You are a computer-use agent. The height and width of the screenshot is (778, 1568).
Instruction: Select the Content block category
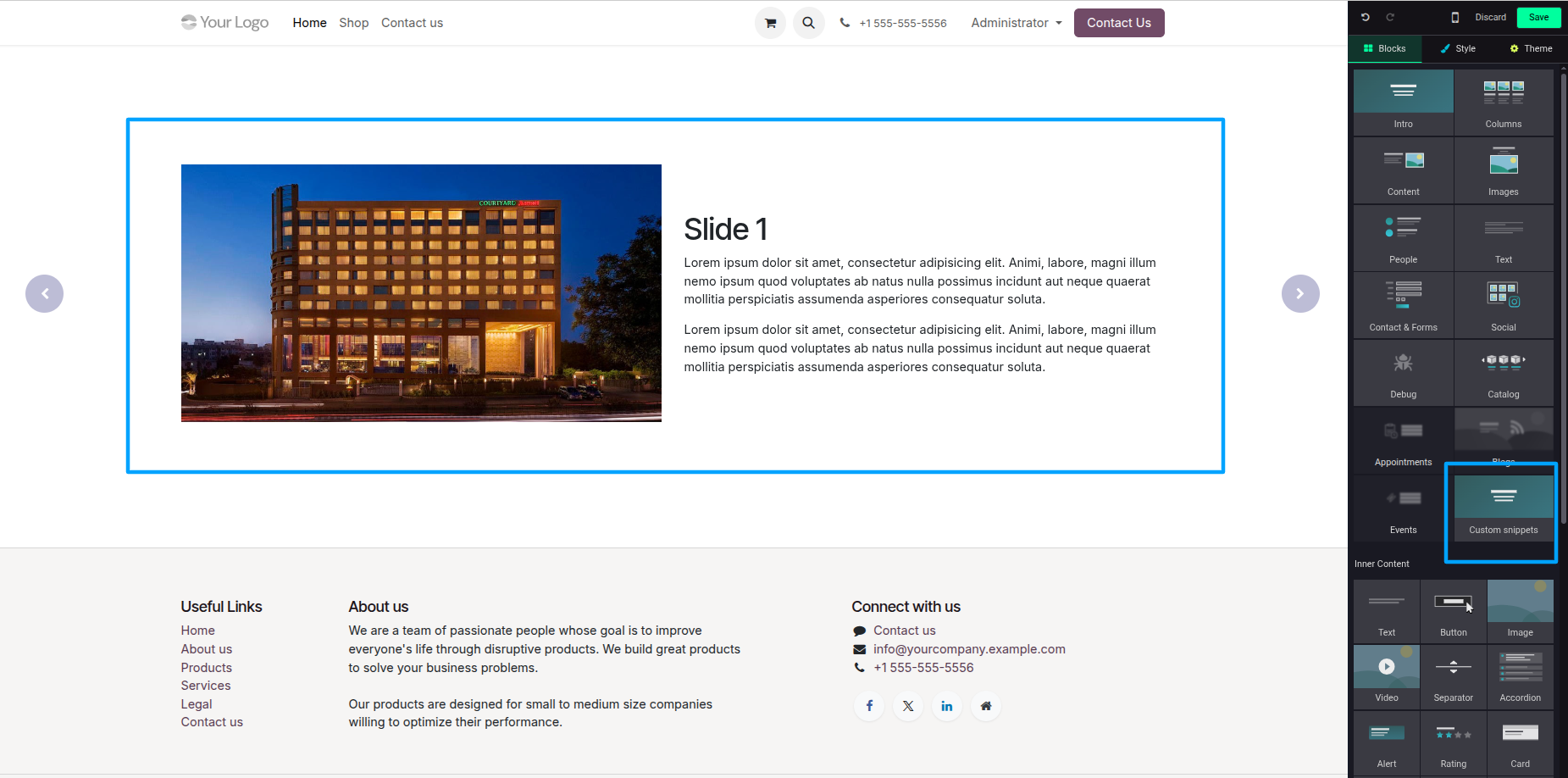point(1404,169)
